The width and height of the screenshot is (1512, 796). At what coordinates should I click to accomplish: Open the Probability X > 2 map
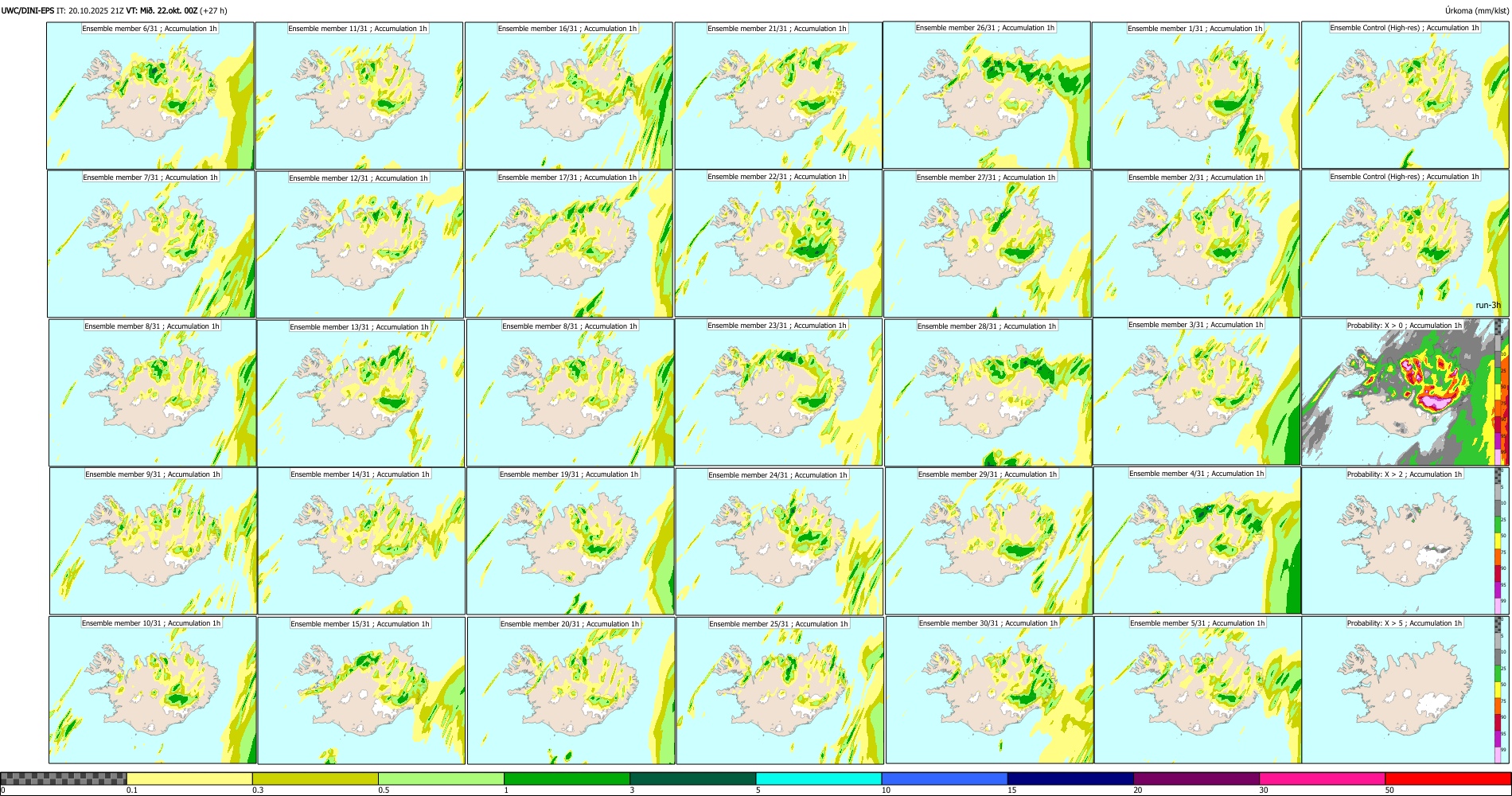click(x=1405, y=541)
